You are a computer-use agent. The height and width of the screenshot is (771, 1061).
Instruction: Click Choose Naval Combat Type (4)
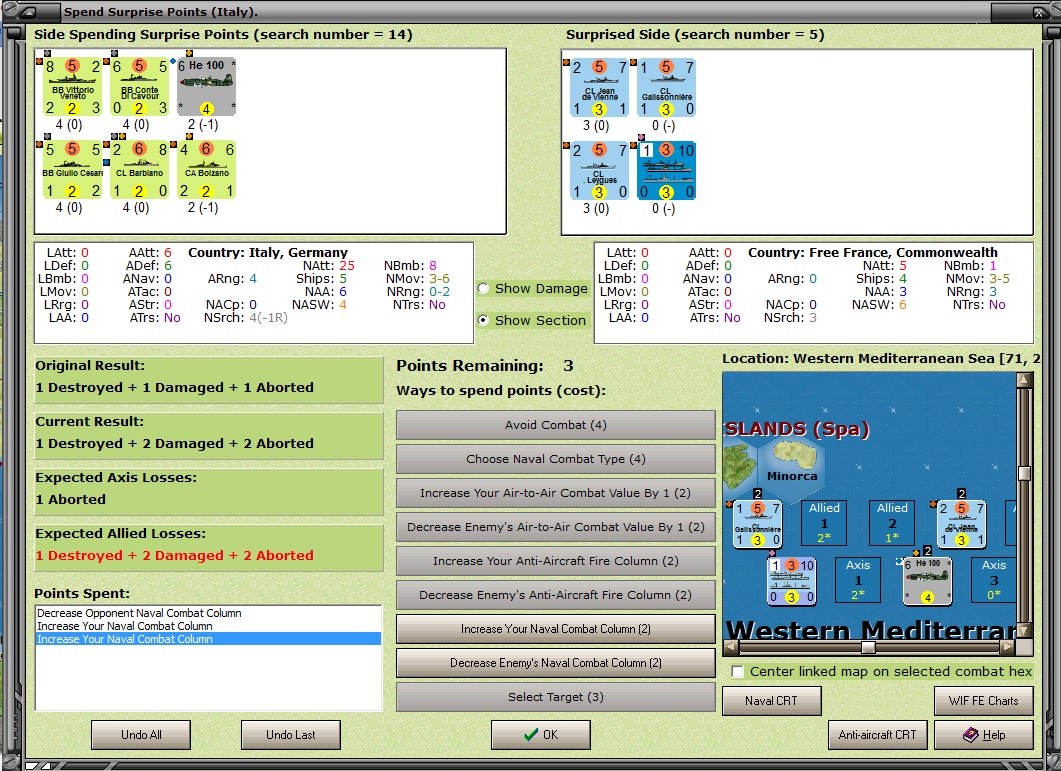(x=556, y=459)
